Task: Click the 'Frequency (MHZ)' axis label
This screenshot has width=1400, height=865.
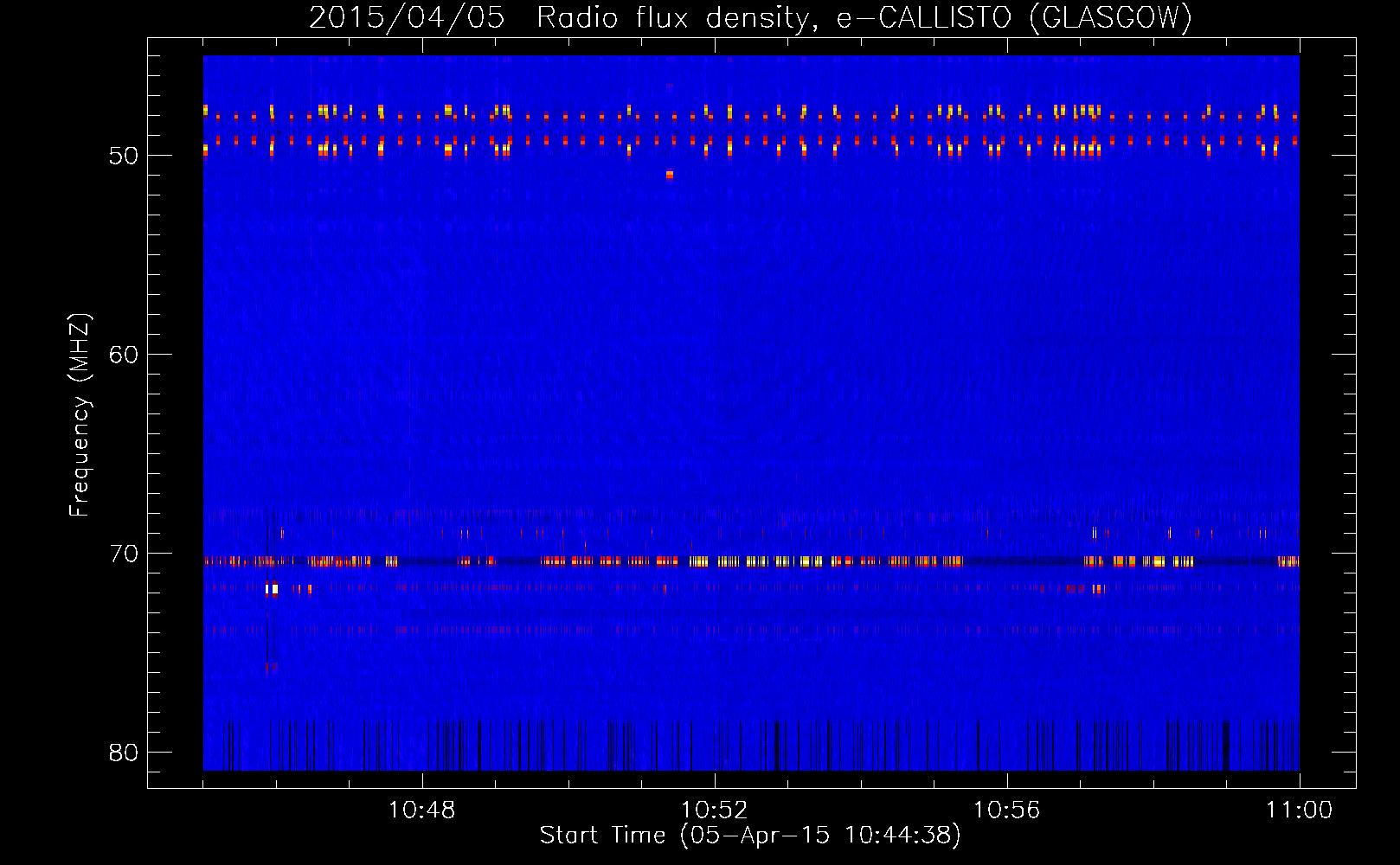Action: pos(80,415)
